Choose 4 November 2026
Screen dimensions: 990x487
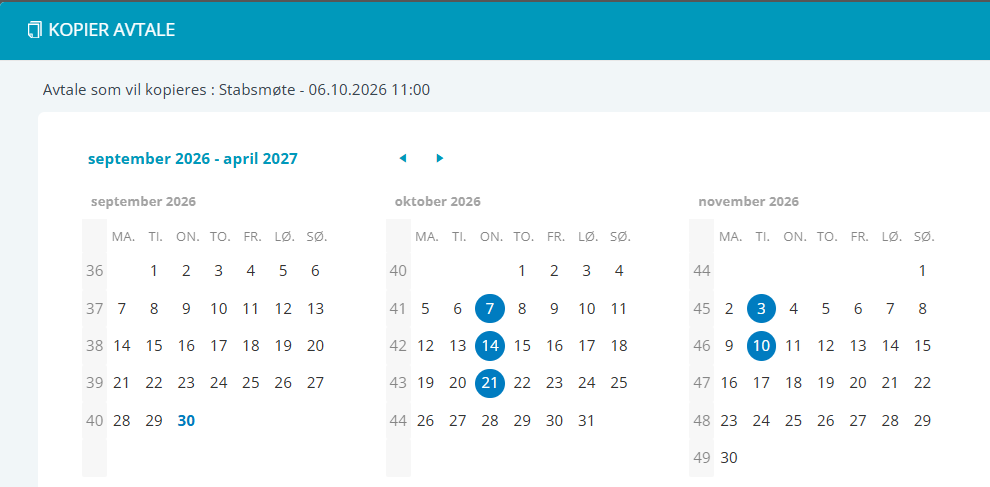(794, 309)
